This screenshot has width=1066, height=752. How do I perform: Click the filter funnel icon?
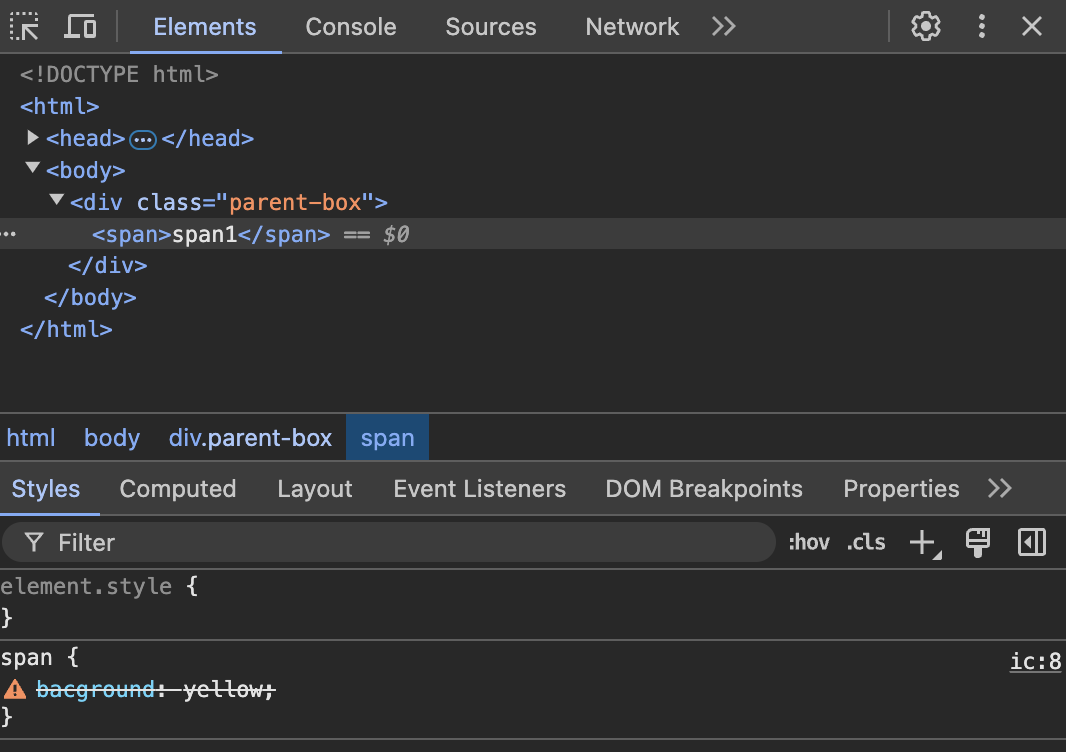33,543
